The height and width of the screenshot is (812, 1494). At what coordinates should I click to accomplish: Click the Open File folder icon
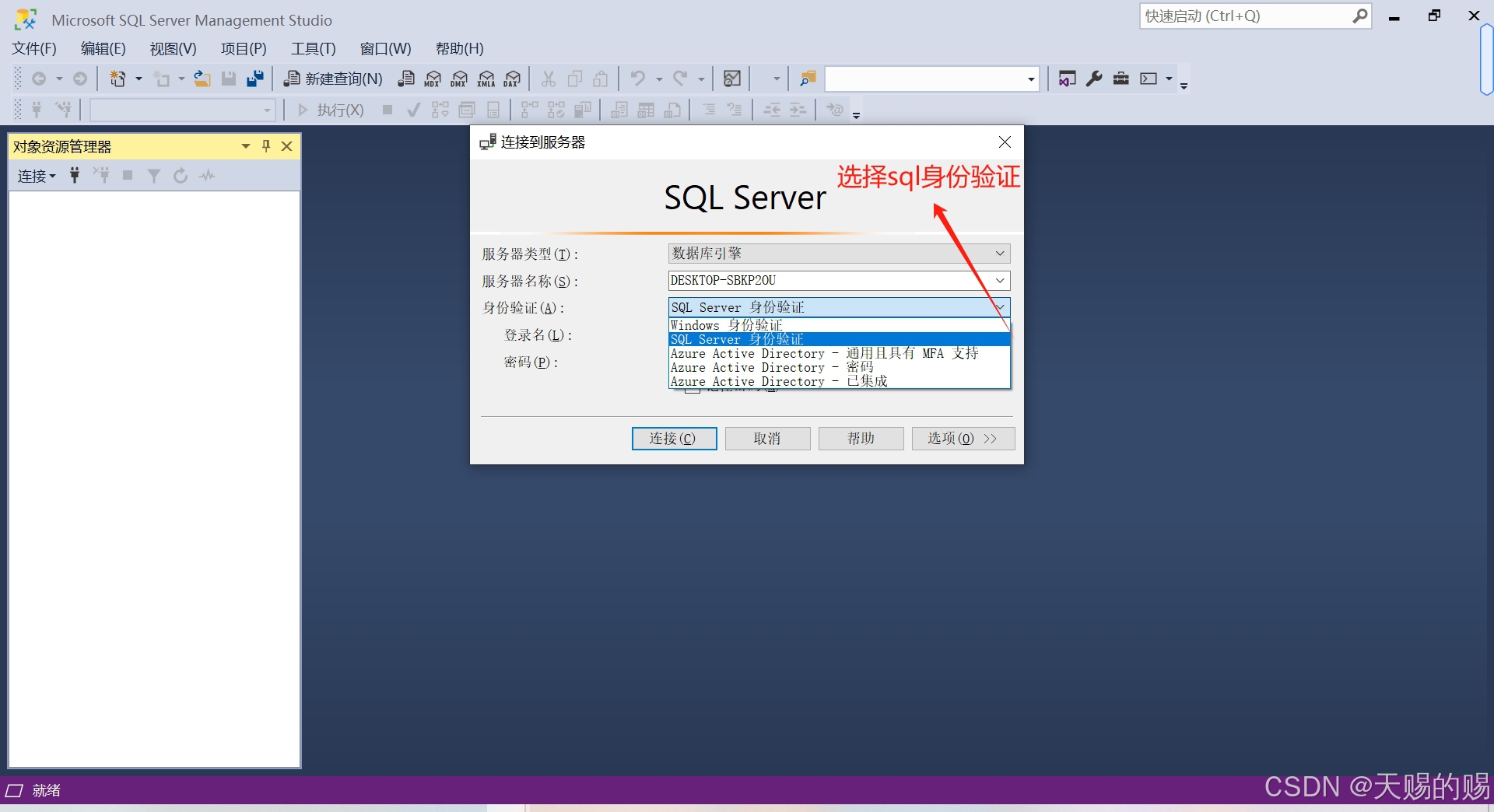point(202,79)
